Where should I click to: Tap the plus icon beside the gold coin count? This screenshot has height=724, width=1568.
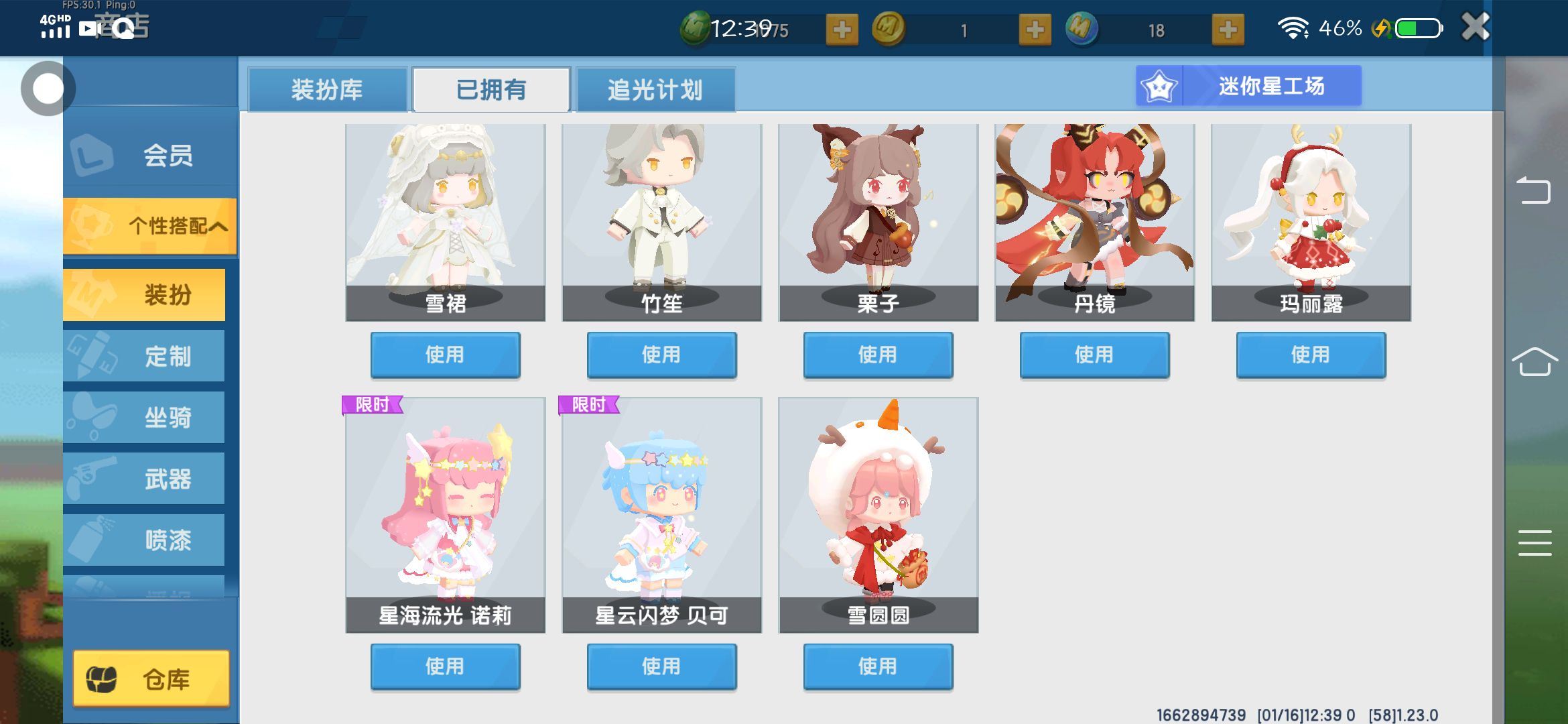click(x=1035, y=30)
